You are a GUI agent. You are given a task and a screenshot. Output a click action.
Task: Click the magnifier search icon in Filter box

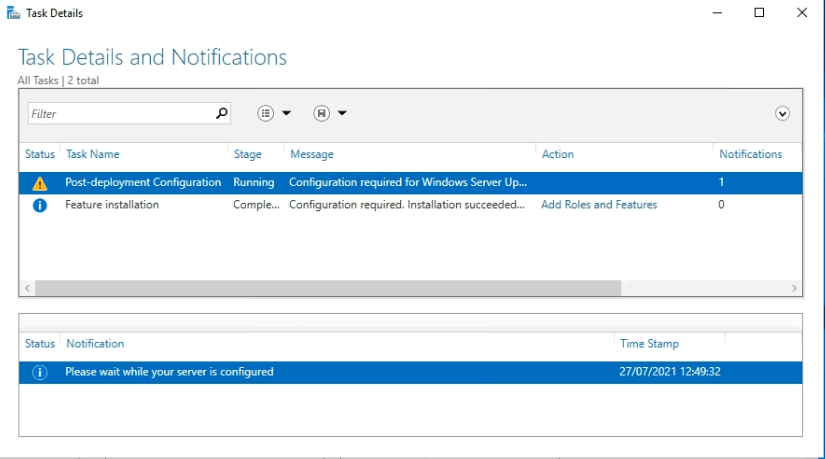[222, 114]
